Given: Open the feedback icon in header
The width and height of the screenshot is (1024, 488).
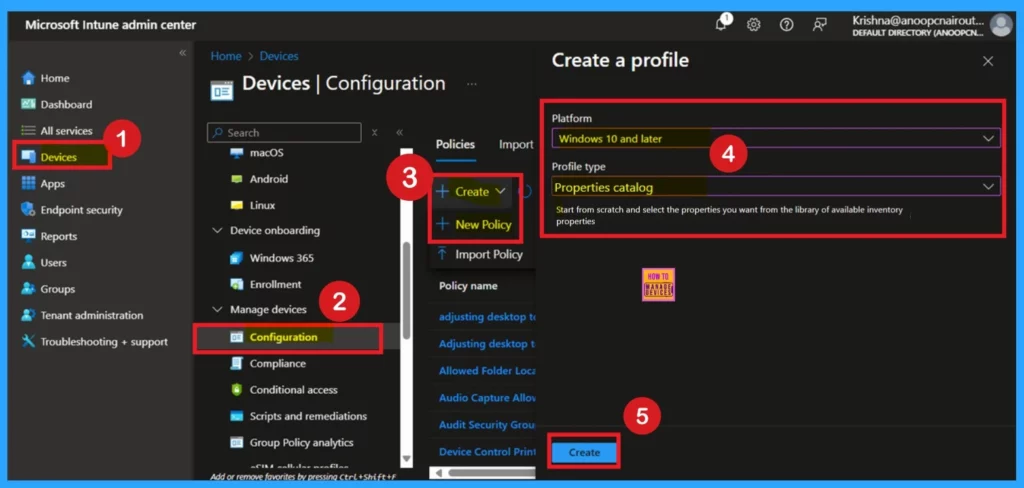Looking at the screenshot, I should click(x=819, y=25).
